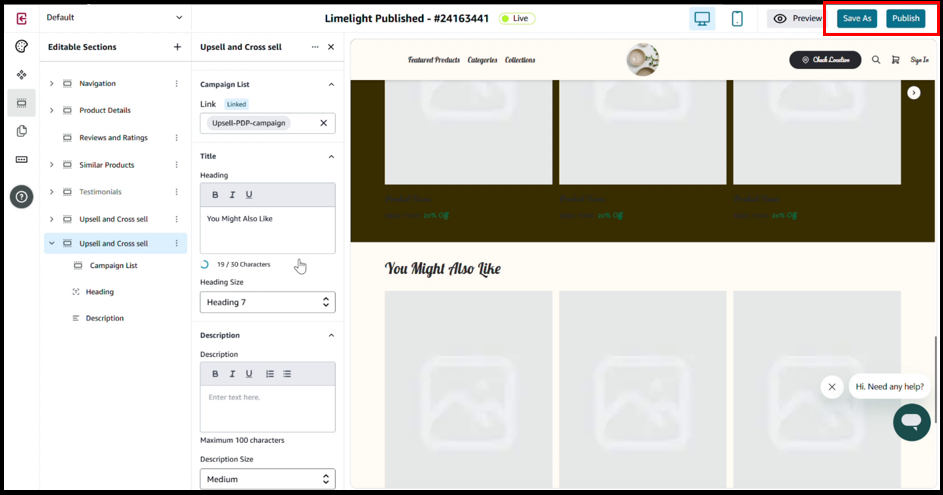
Task: Expand the Navigation section tree item
Action: tap(52, 84)
